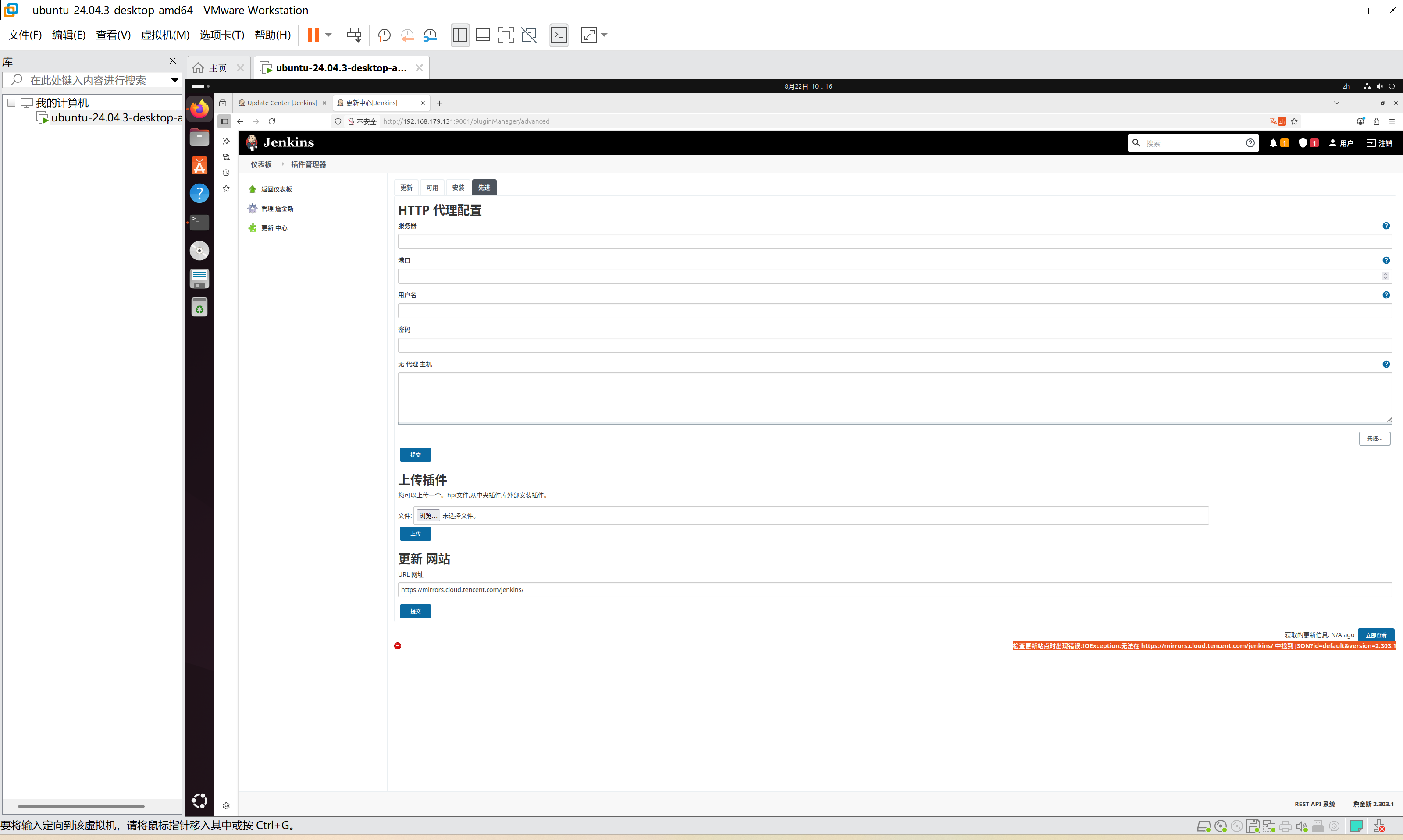Collapse the 我的计算机 tree node
The height and width of the screenshot is (840, 1403).
point(11,103)
